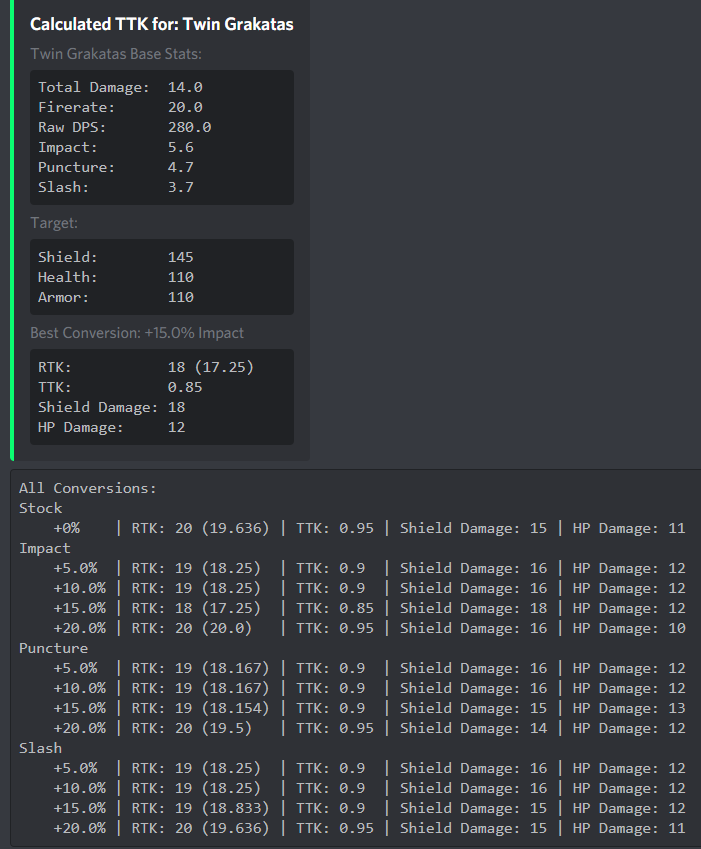The height and width of the screenshot is (849, 701).
Task: Click the TTK value 0.85 in the embed
Action: click(x=185, y=387)
